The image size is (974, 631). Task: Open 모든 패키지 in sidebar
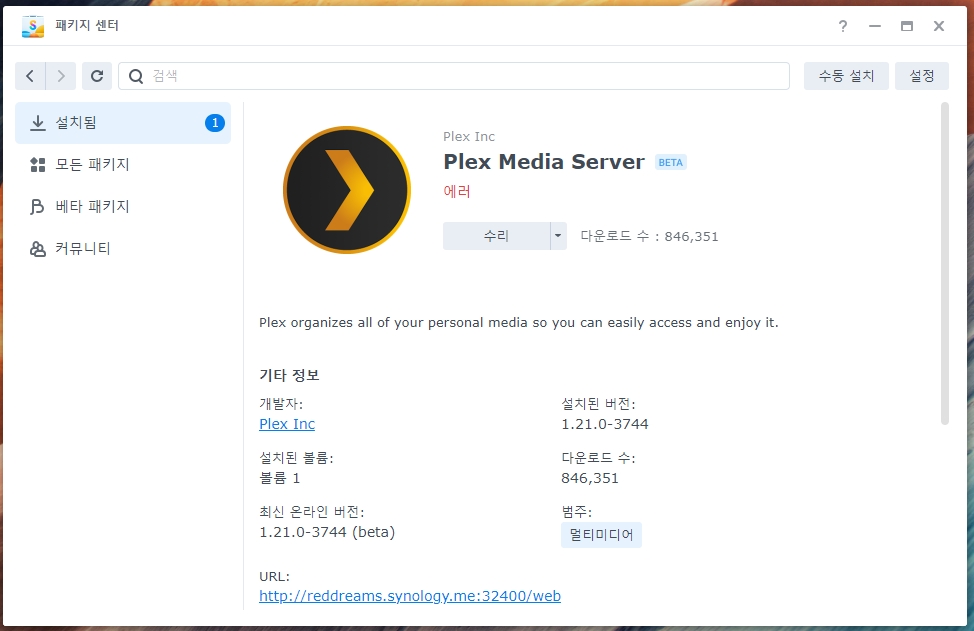tap(123, 165)
